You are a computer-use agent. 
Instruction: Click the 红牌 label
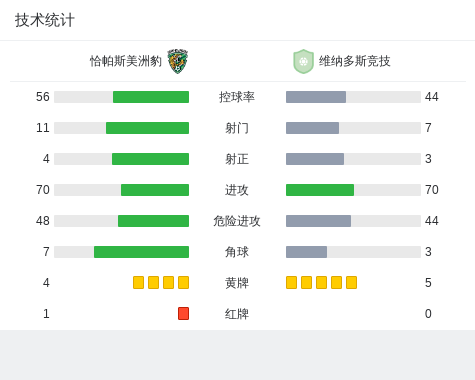pos(237,314)
